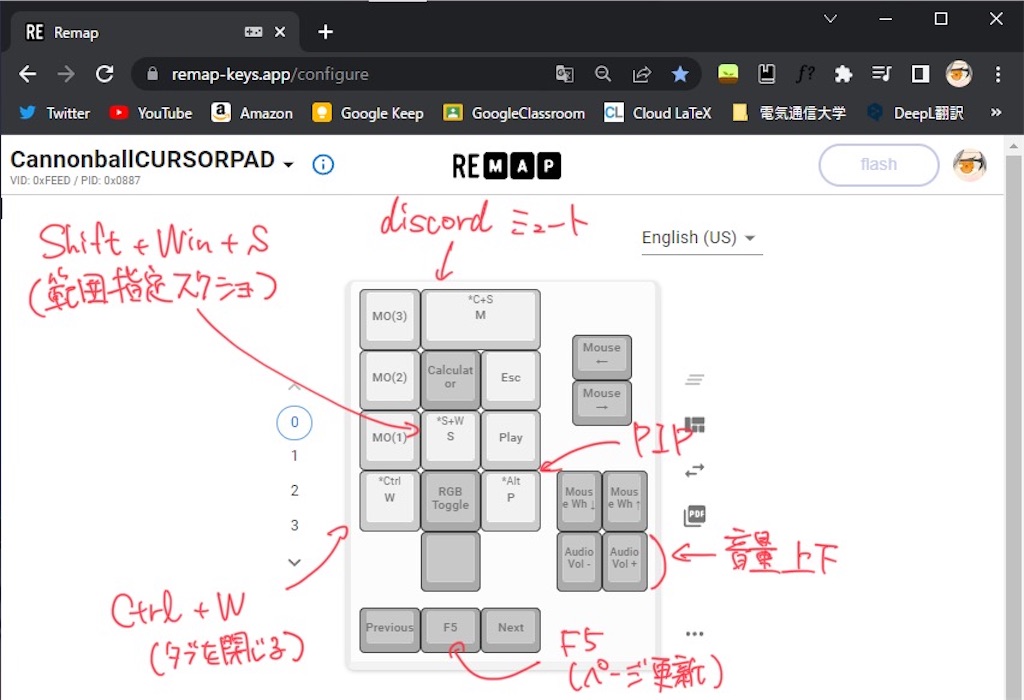
Task: Select the Next key
Action: 511,629
